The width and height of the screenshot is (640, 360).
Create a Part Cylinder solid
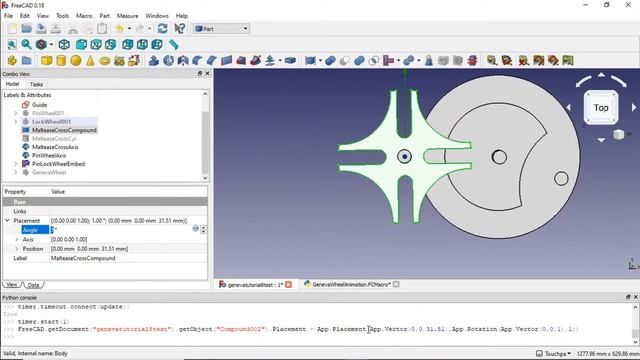[x=61, y=61]
